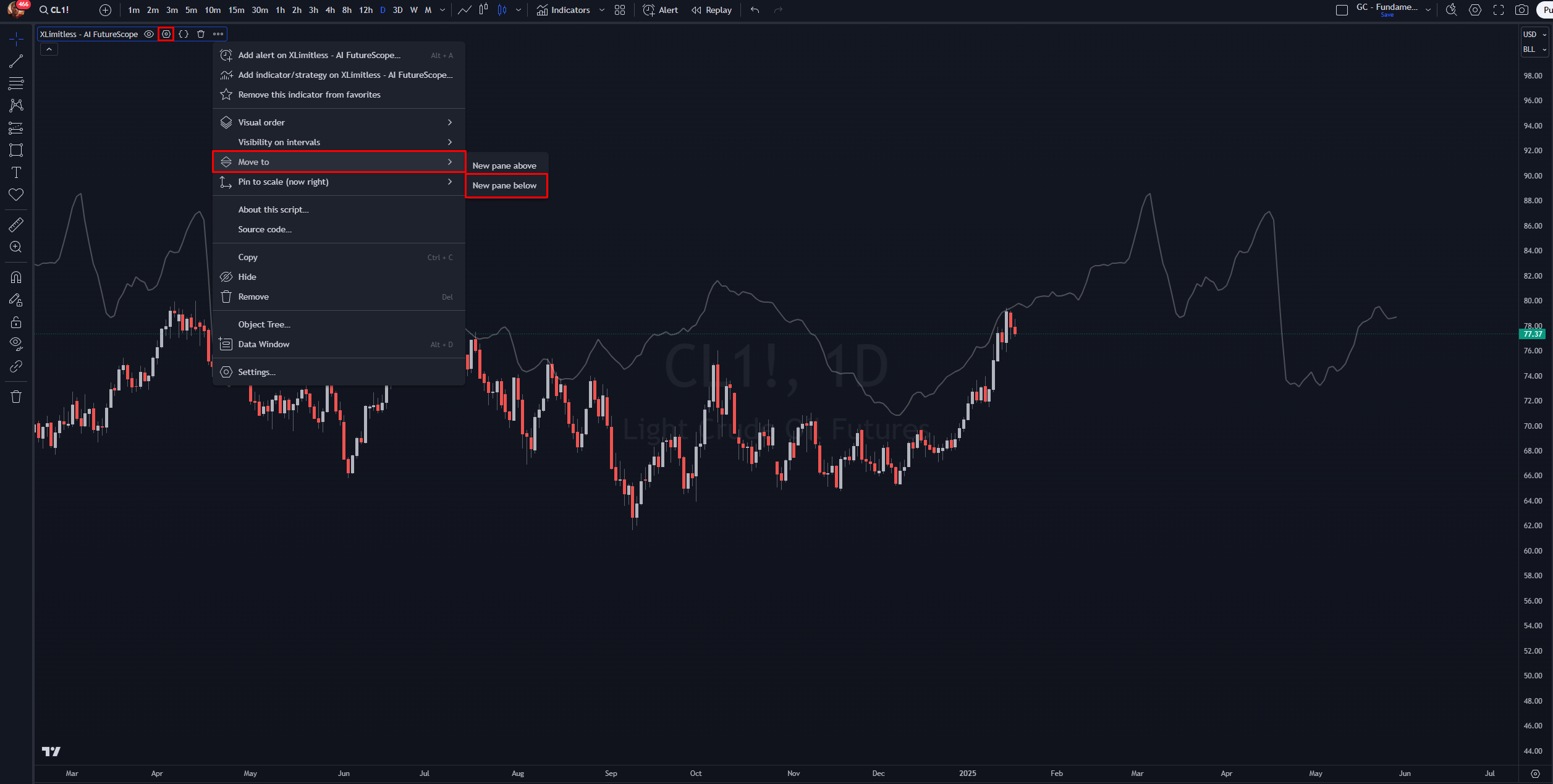This screenshot has width=1553, height=784.
Task: Toggle lock all drawings icon
Action: tap(16, 322)
